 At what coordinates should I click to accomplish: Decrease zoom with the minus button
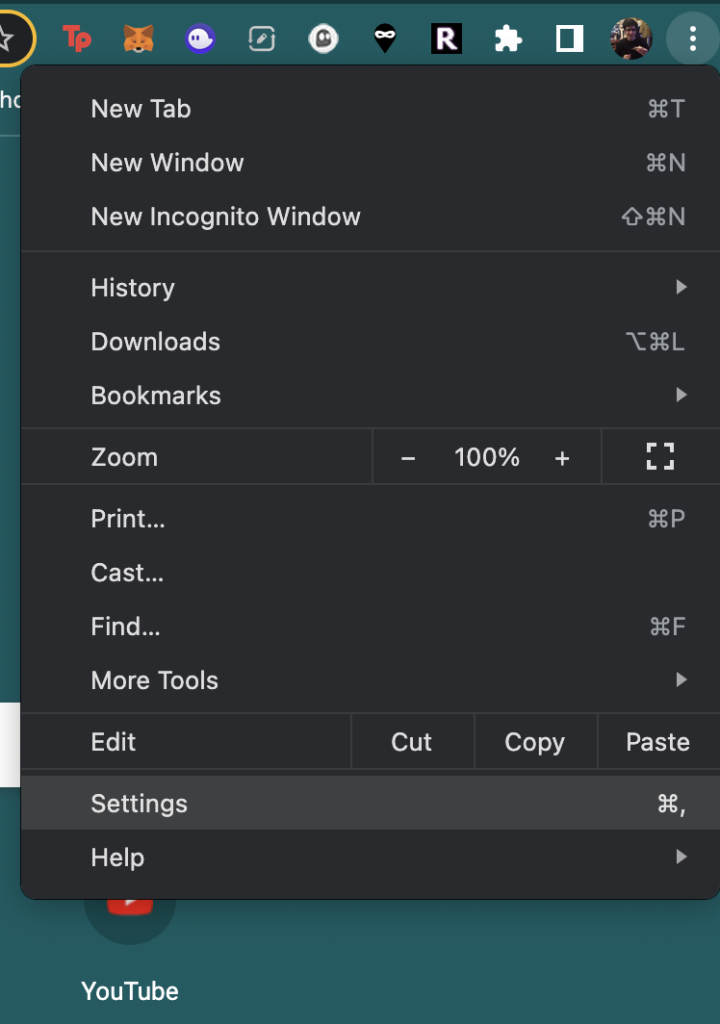coord(408,458)
